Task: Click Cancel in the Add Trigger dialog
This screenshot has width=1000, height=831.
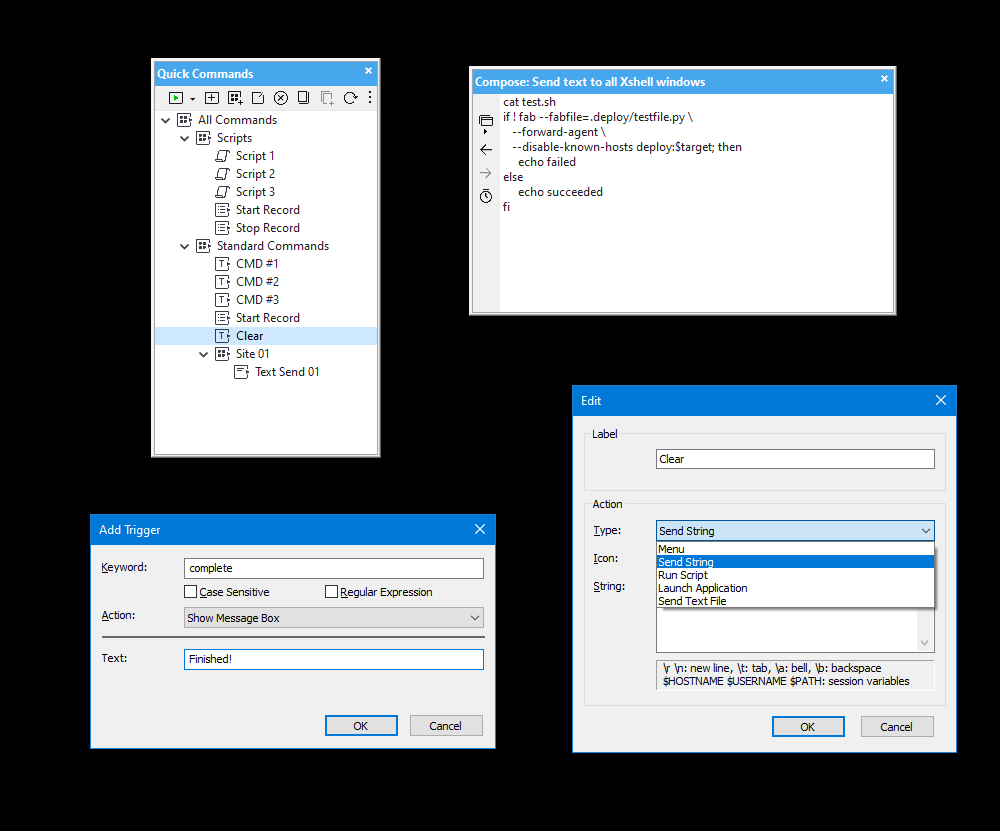Action: [x=446, y=726]
